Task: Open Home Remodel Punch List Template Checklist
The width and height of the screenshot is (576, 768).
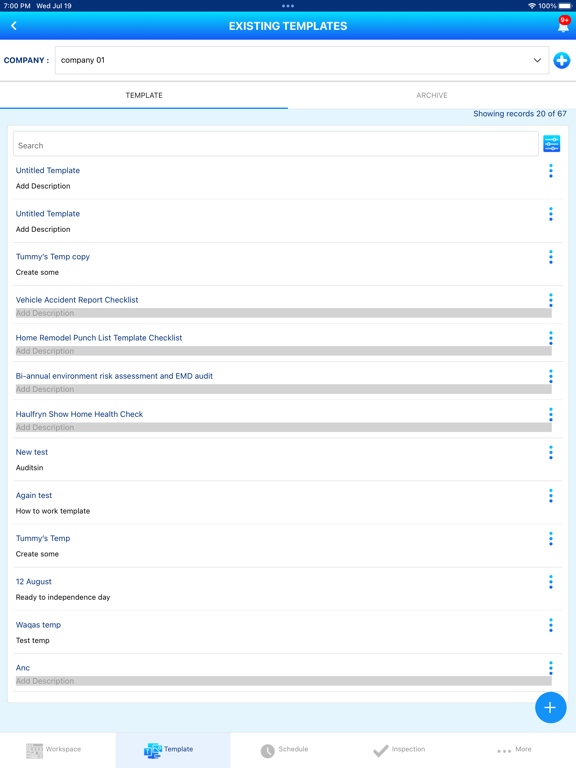Action: (x=99, y=338)
